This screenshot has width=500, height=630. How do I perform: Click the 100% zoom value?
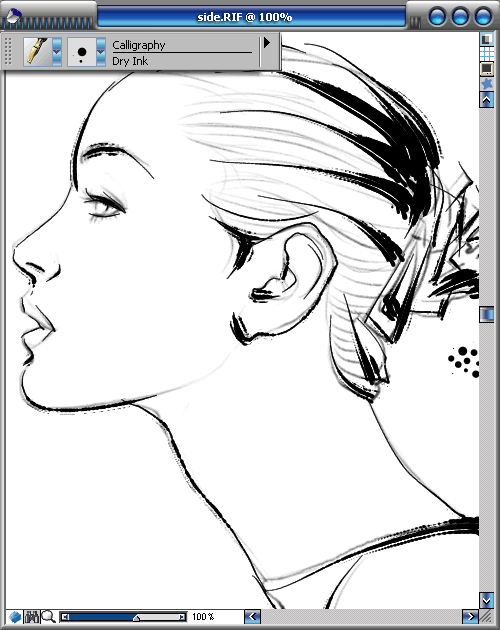(x=203, y=616)
